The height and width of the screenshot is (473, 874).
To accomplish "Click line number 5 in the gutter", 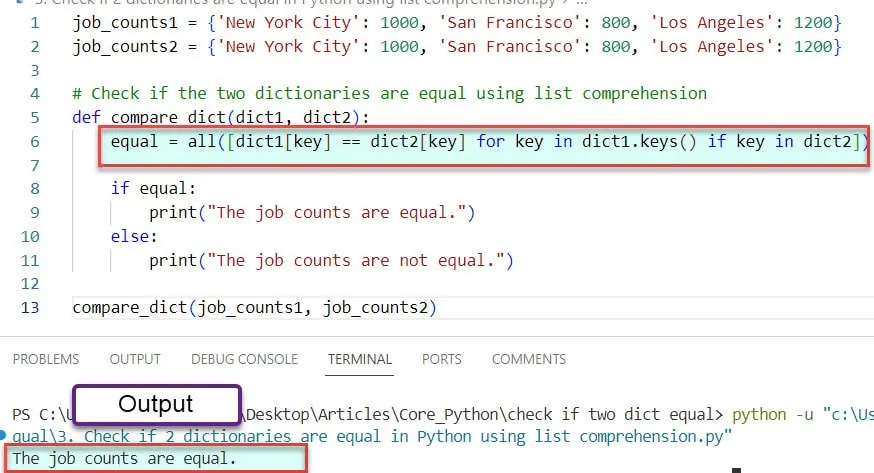I will click(35, 118).
